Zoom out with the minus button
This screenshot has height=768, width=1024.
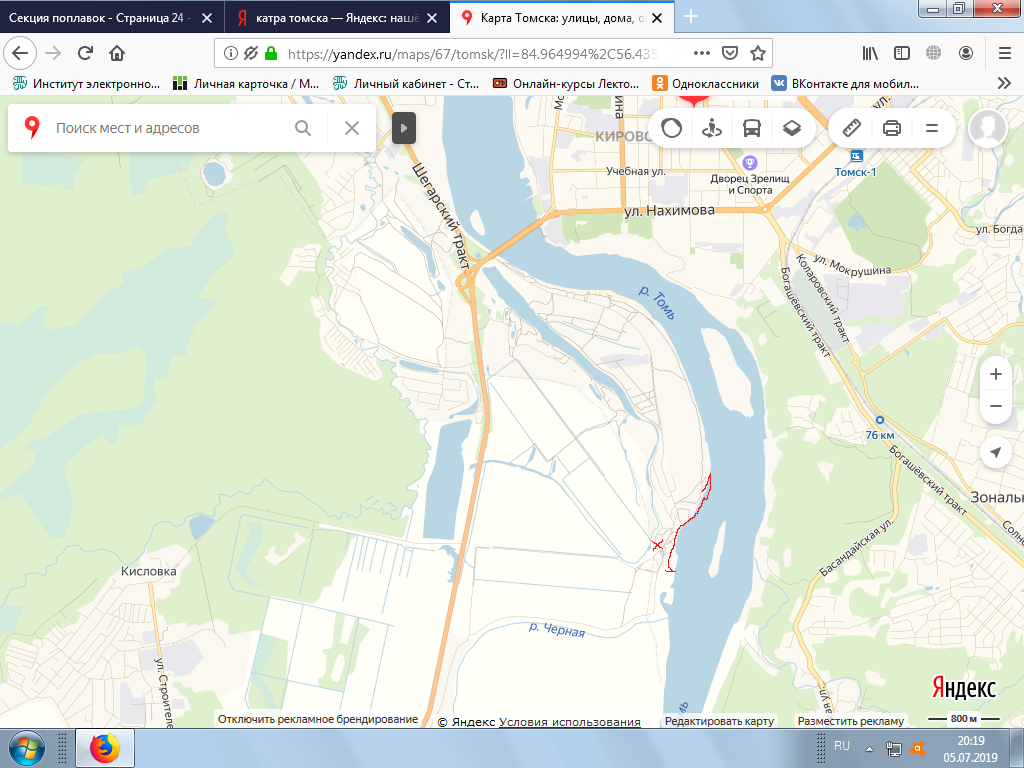pos(996,406)
